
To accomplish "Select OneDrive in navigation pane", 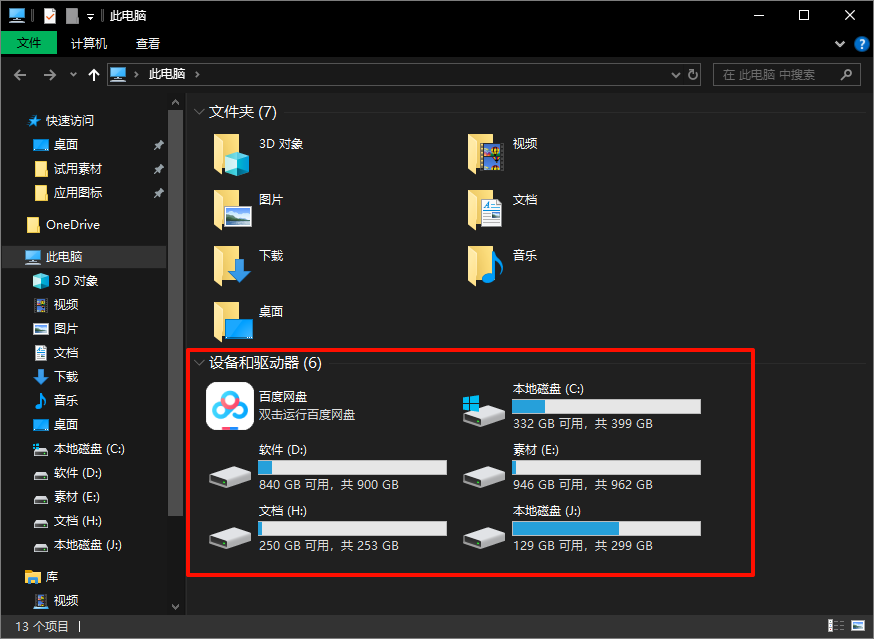I will point(72,225).
